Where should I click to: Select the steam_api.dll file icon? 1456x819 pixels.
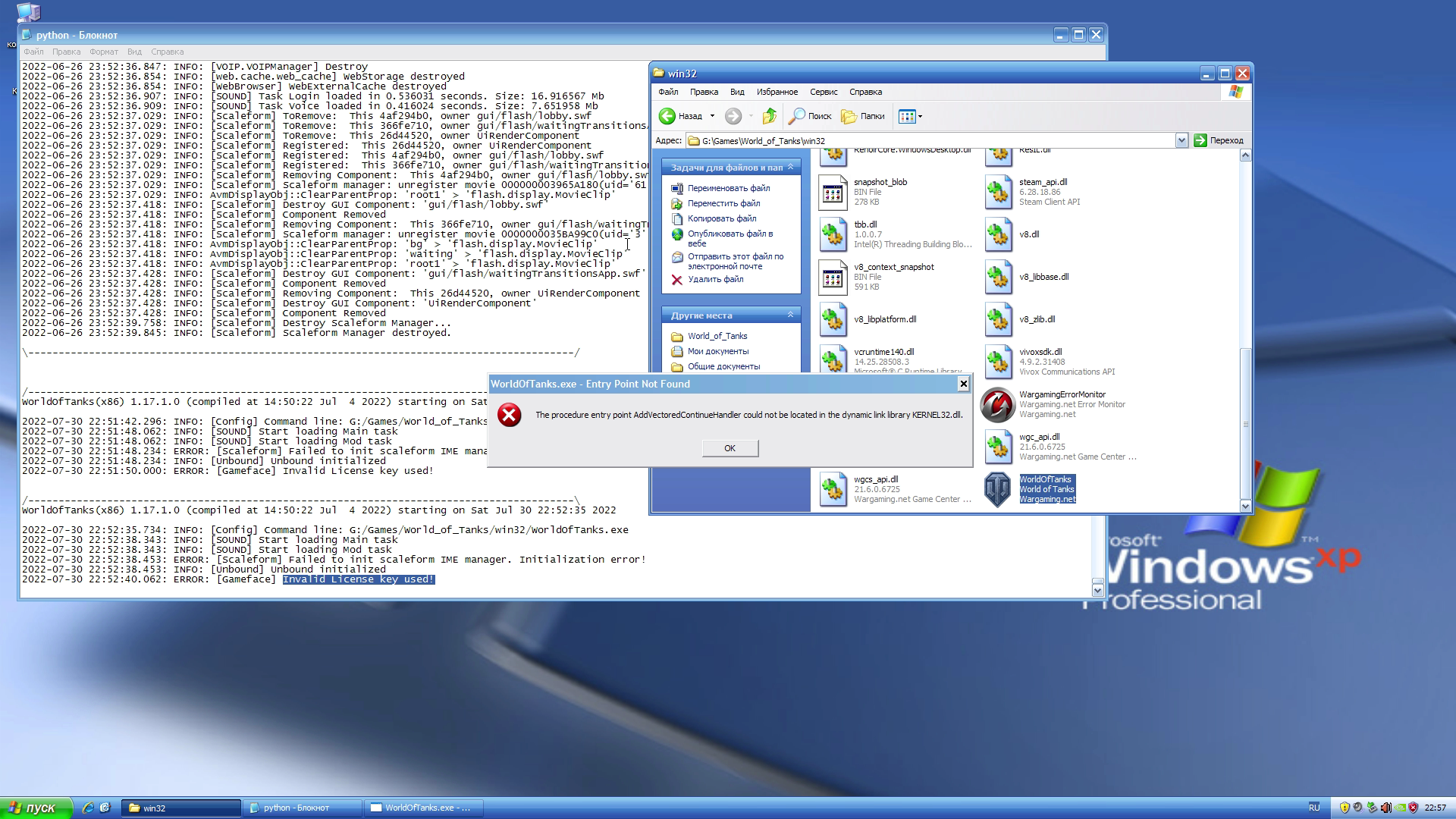[998, 192]
